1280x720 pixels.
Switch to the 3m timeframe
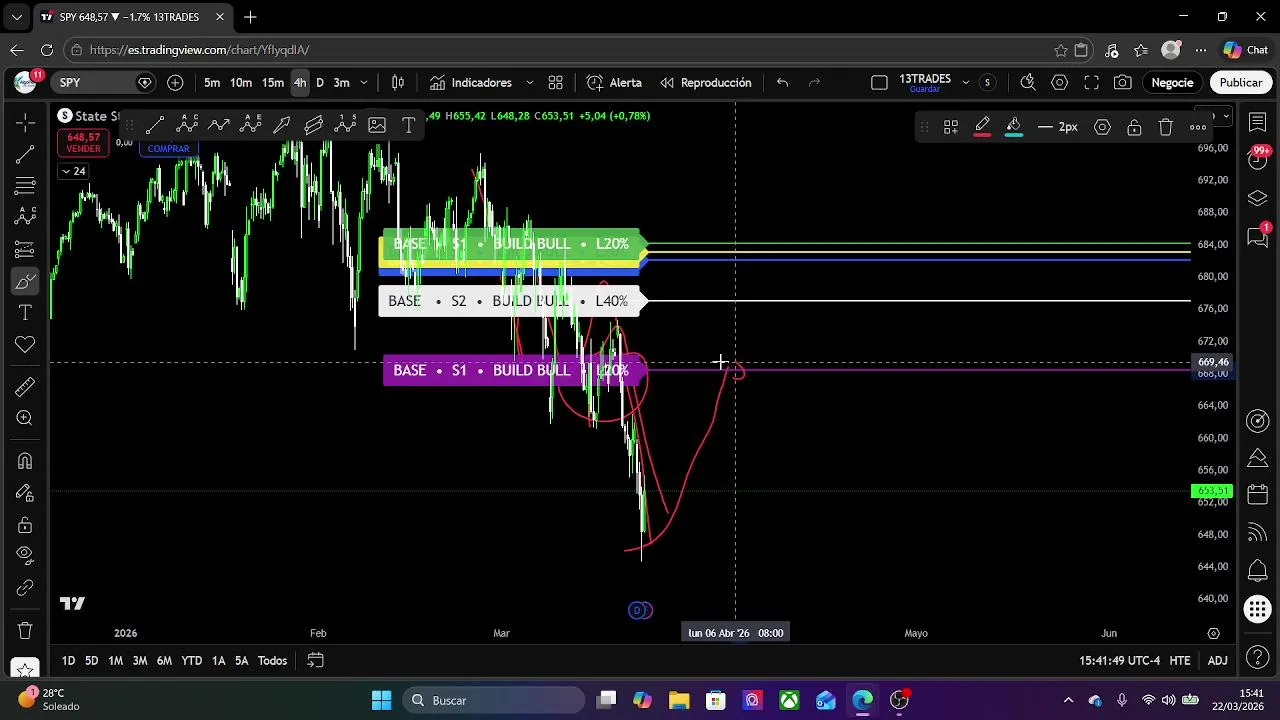[341, 83]
